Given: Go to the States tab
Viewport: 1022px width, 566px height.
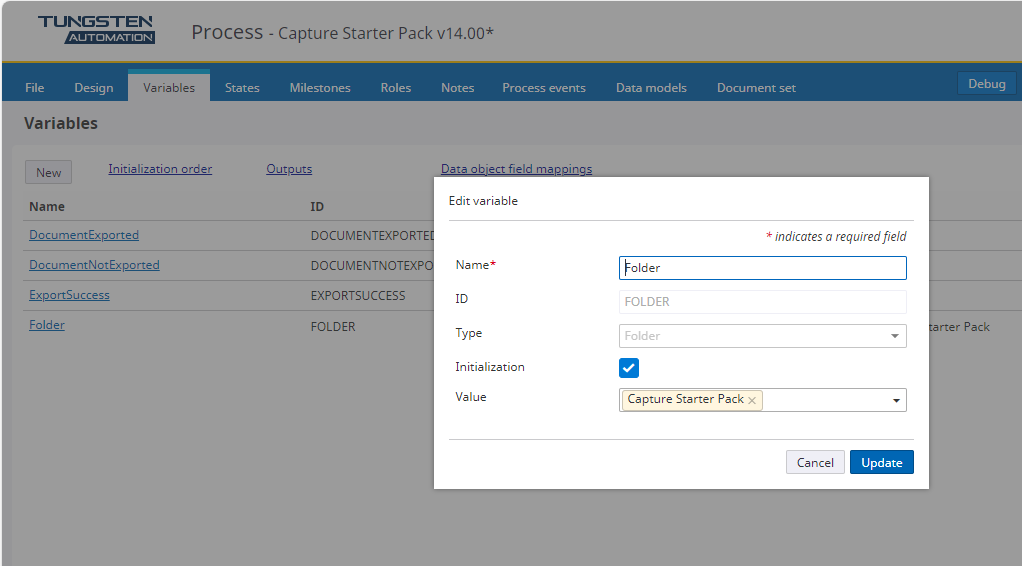Looking at the screenshot, I should pos(242,87).
